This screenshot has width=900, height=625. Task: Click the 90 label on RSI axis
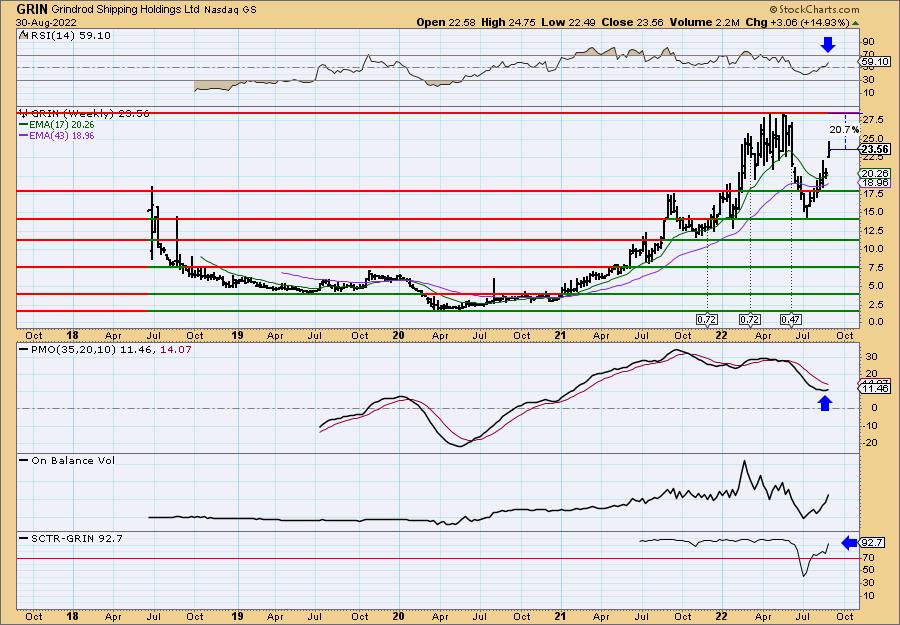(868, 42)
